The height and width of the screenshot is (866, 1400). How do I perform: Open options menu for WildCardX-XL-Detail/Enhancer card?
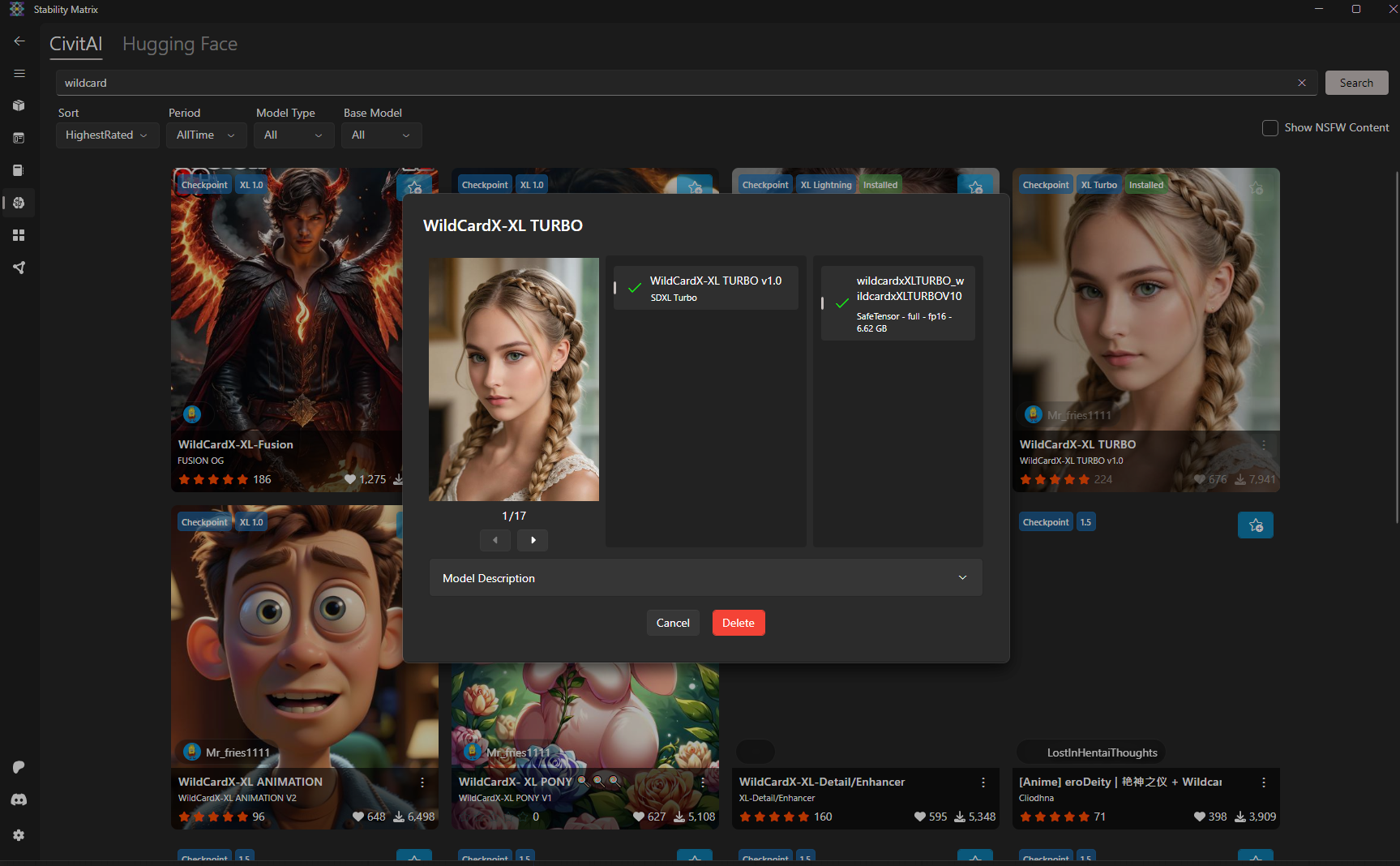pyautogui.click(x=983, y=782)
